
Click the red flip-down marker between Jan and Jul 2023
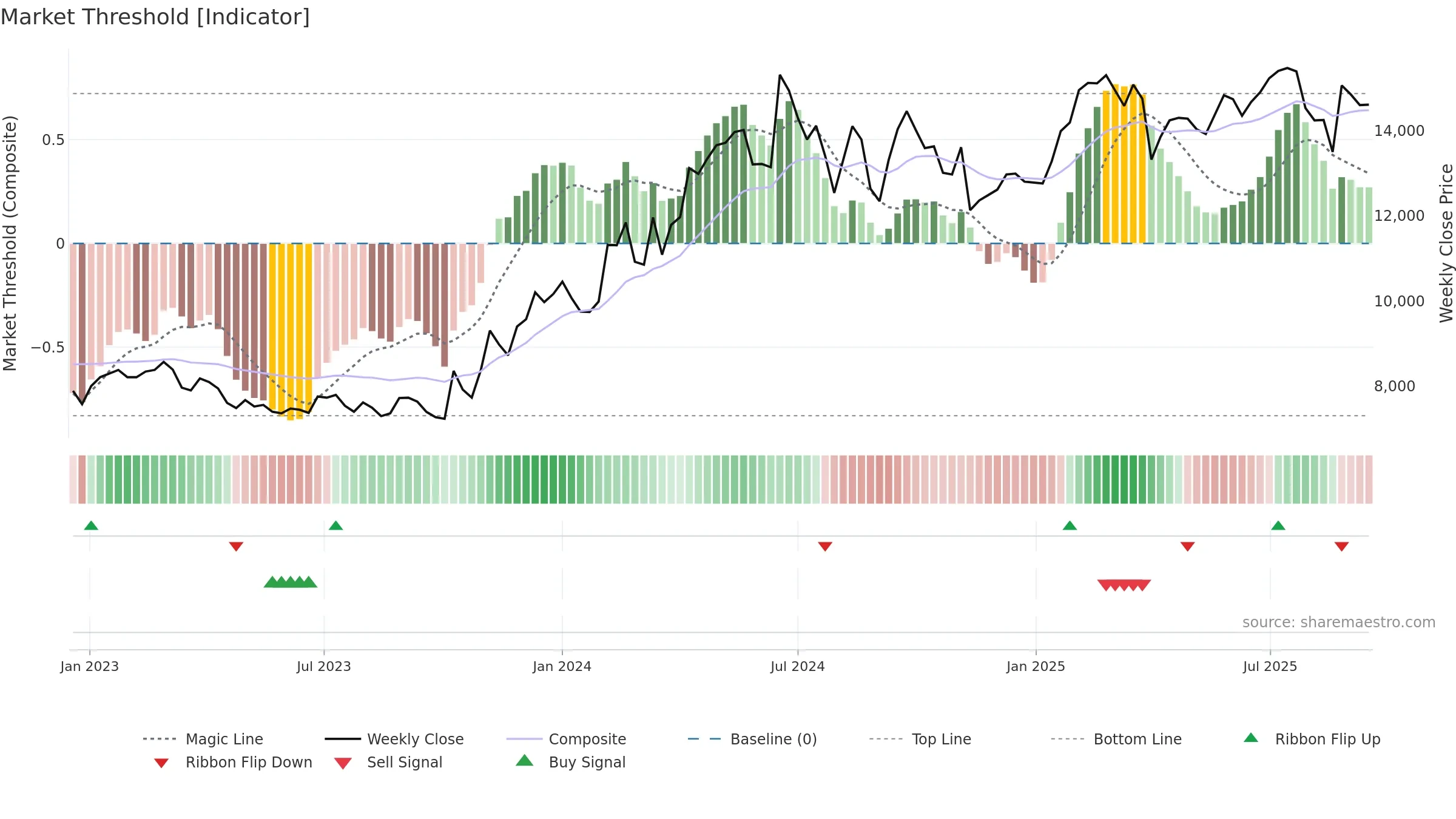click(236, 547)
